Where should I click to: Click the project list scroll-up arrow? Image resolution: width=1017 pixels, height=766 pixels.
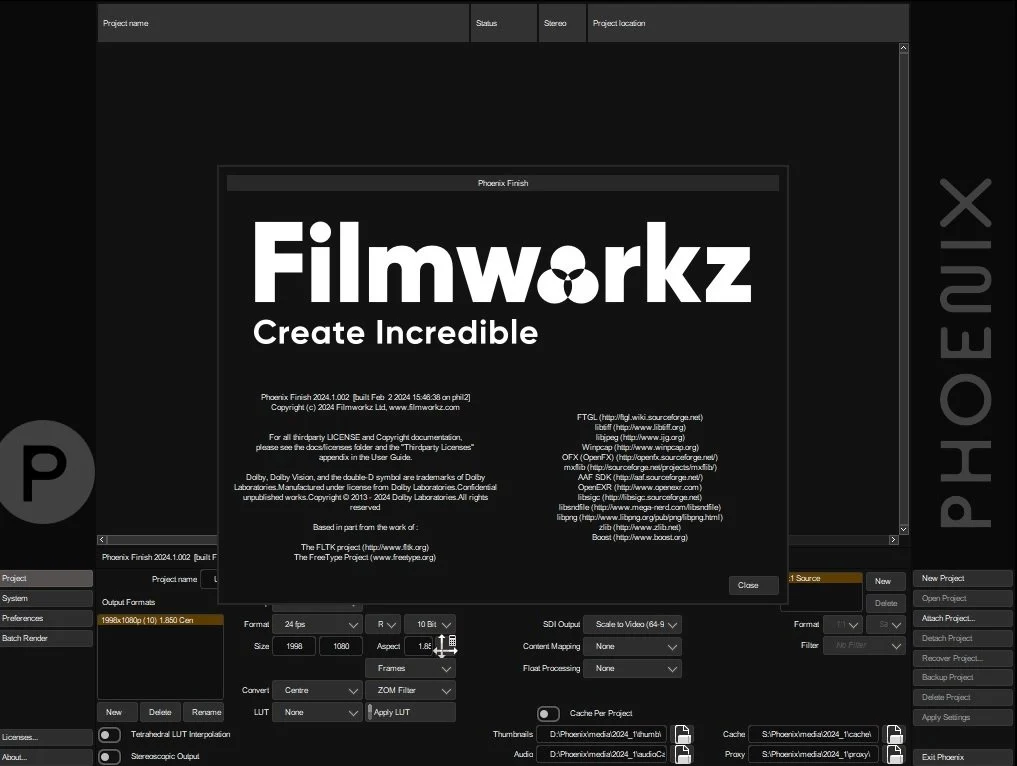tap(904, 47)
